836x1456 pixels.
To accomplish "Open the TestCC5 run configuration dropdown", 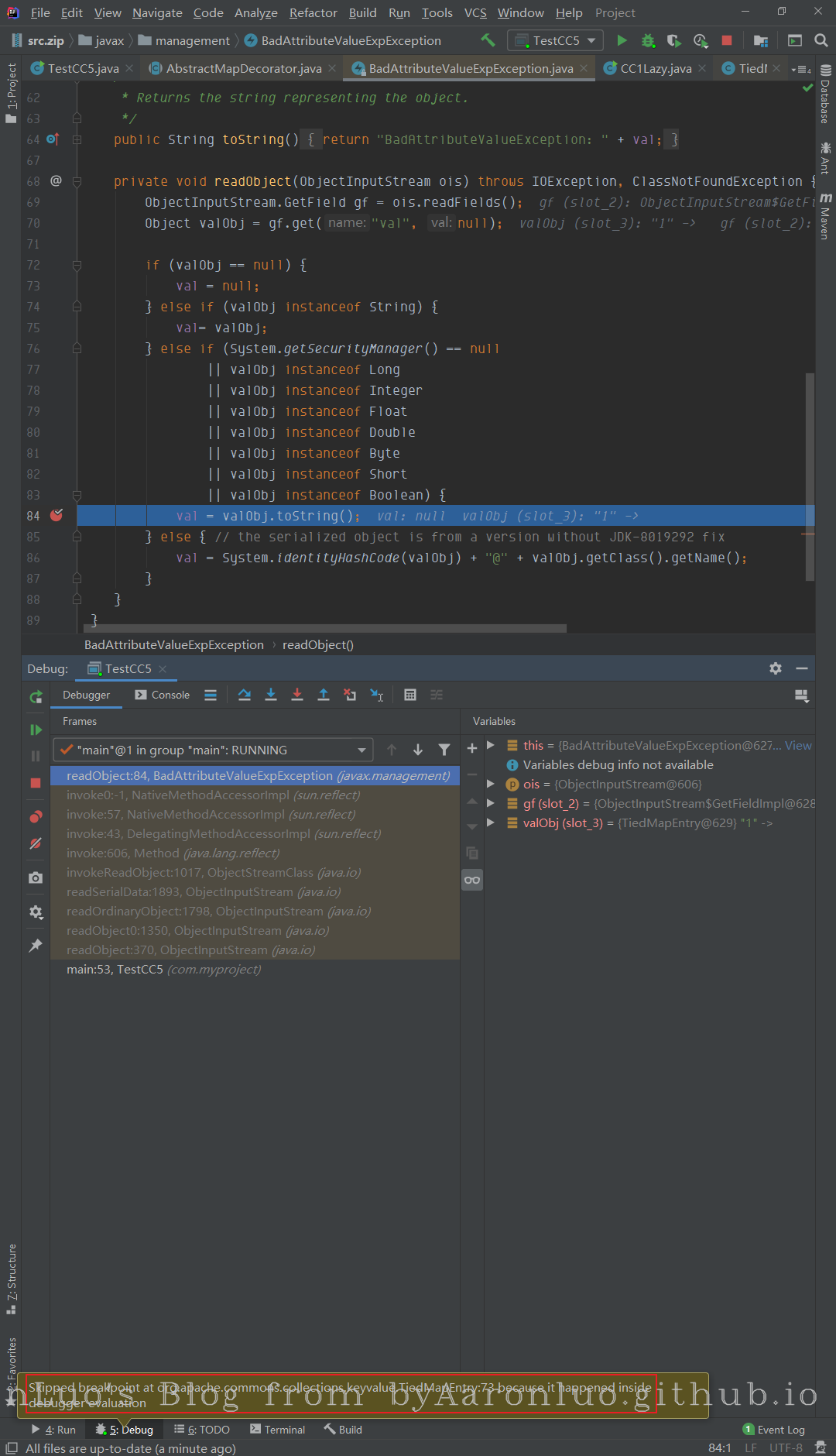I will 555,40.
